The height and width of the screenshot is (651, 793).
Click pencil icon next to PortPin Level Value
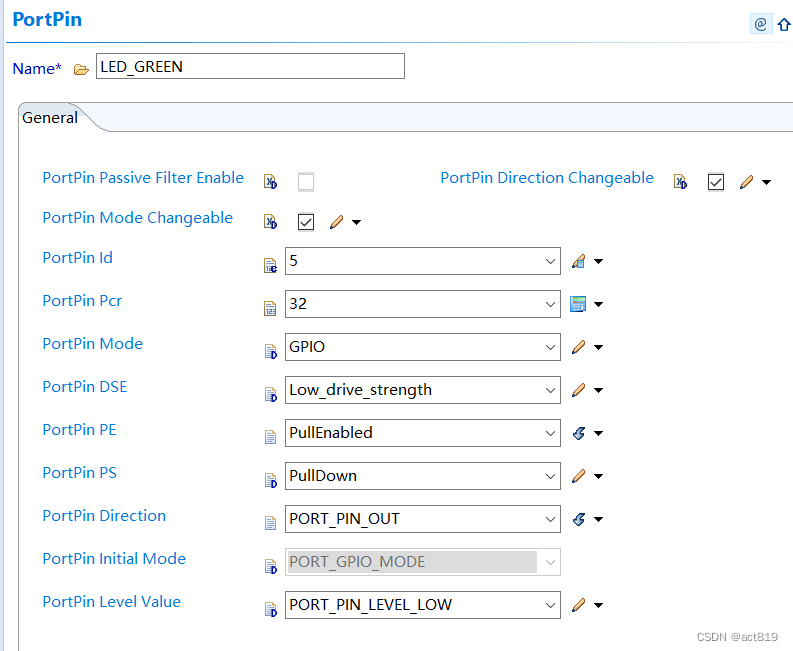click(x=578, y=605)
